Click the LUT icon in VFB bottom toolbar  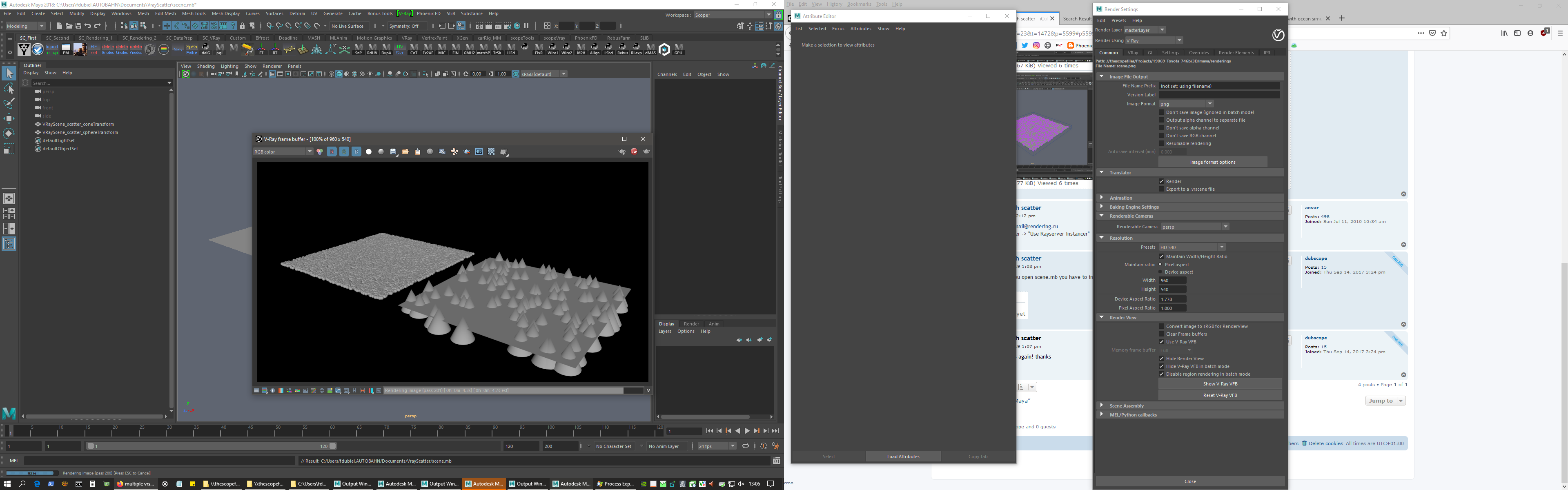346,391
